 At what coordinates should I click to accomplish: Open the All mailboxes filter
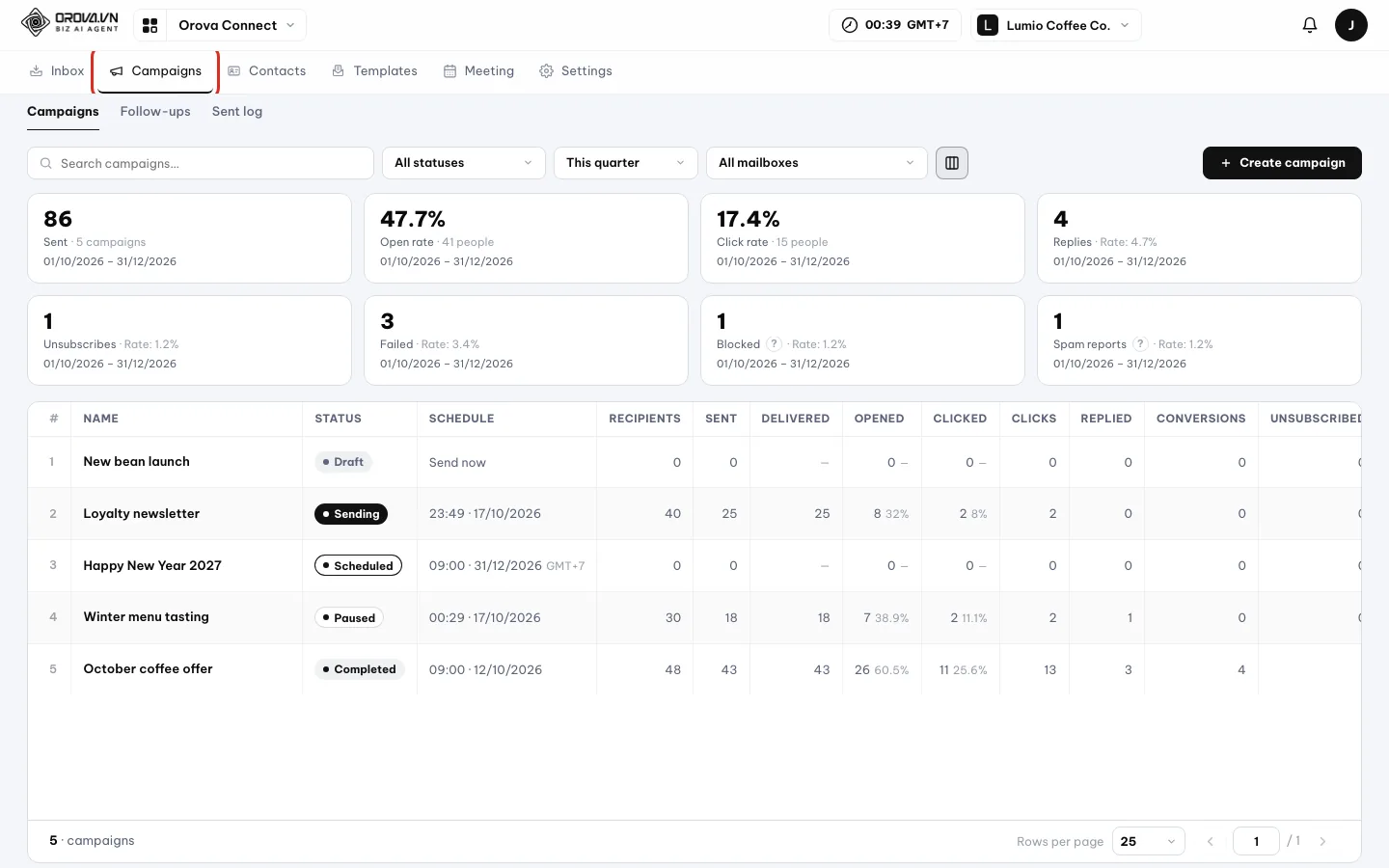[x=817, y=163]
